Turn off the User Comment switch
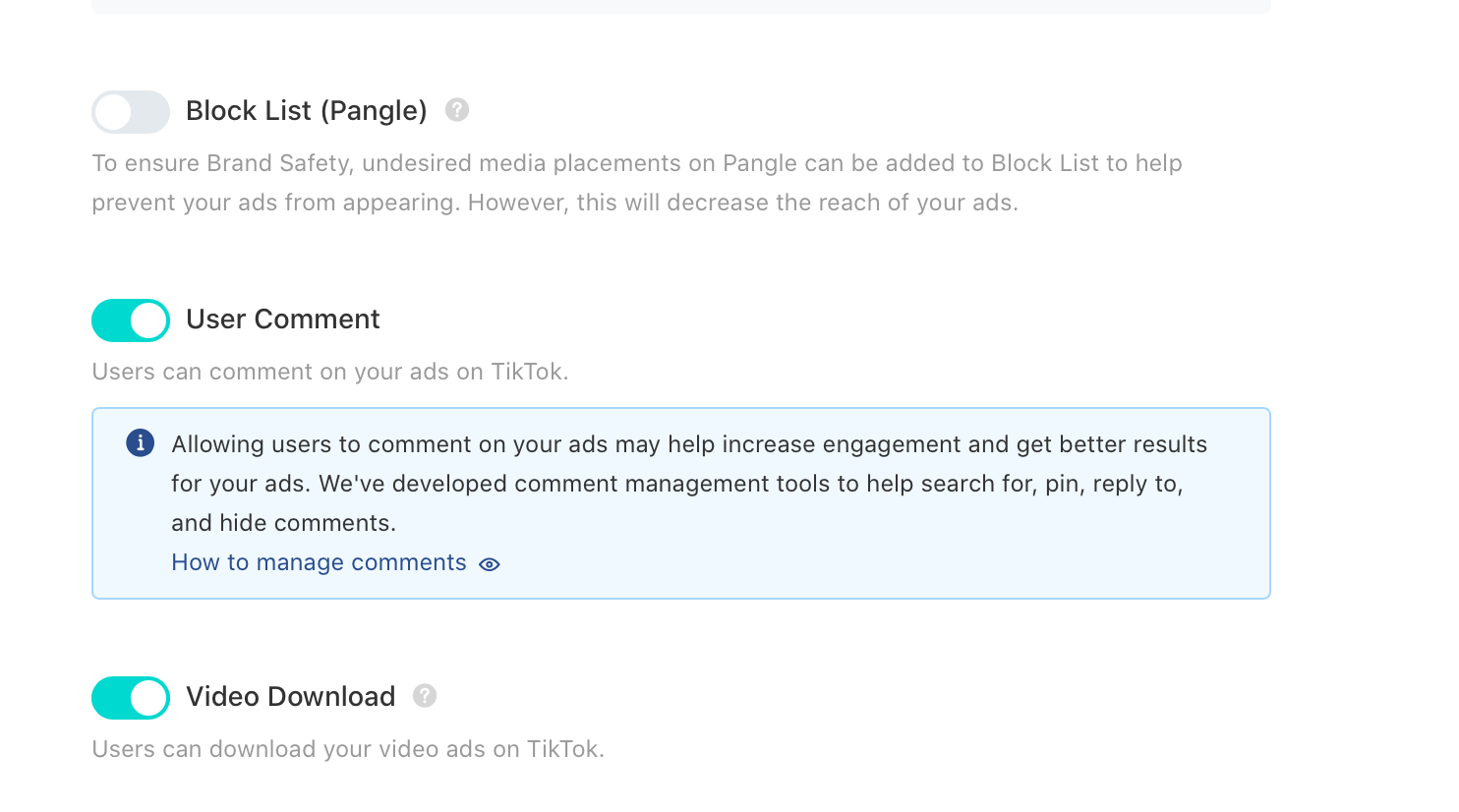 pyautogui.click(x=131, y=320)
